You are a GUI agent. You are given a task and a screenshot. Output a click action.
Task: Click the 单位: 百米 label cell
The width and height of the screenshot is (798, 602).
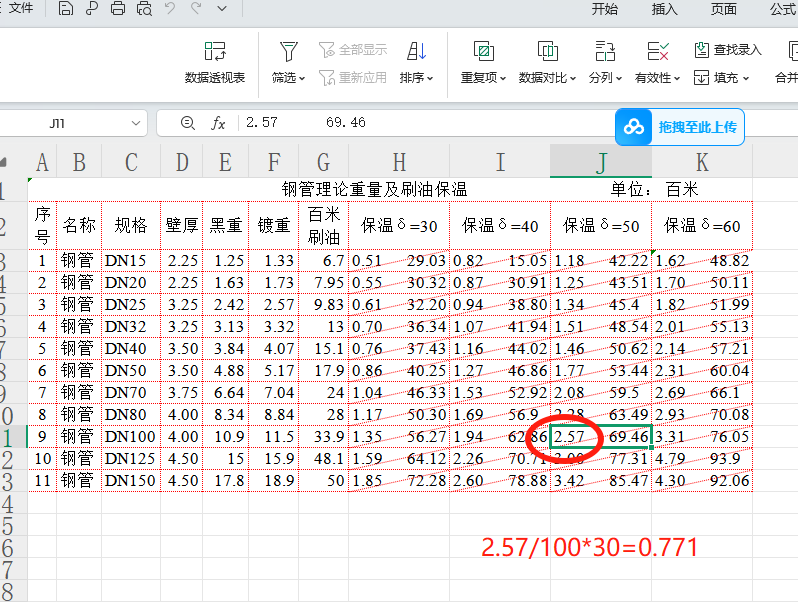coord(654,189)
